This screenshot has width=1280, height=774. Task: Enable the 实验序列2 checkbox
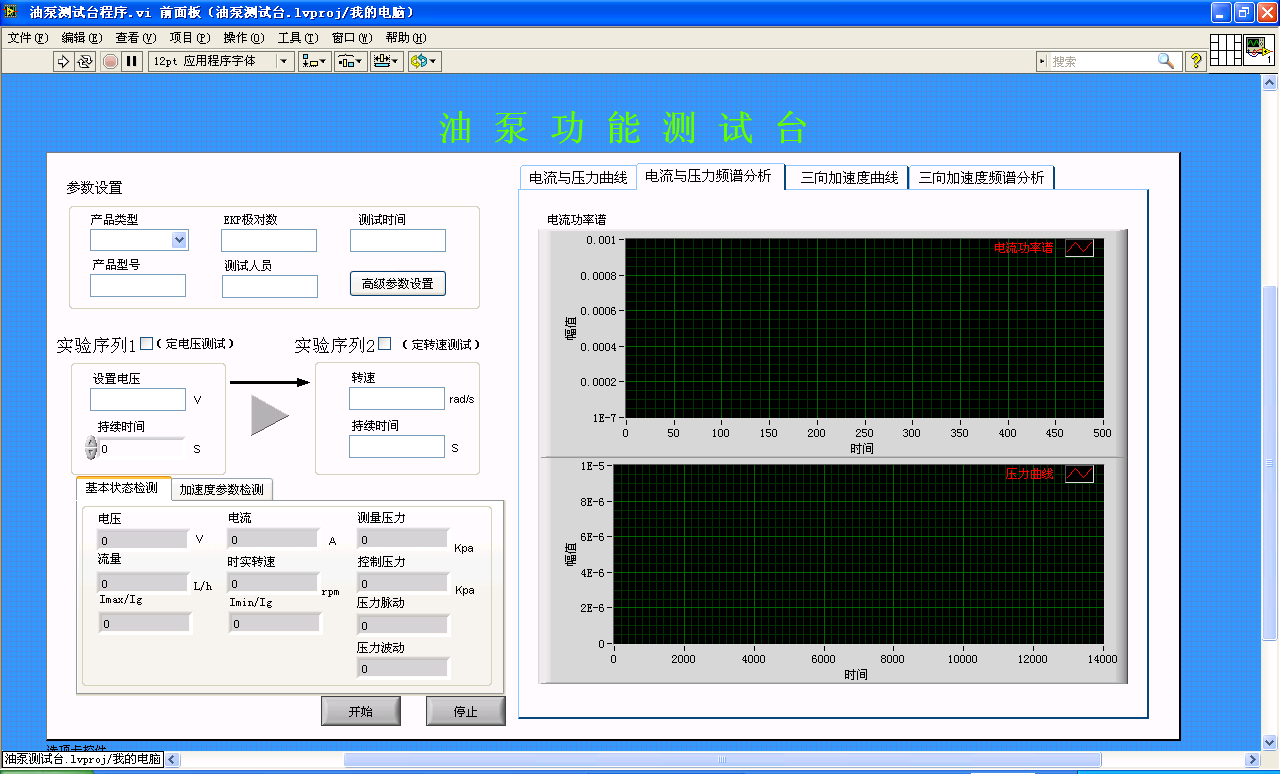pos(385,343)
